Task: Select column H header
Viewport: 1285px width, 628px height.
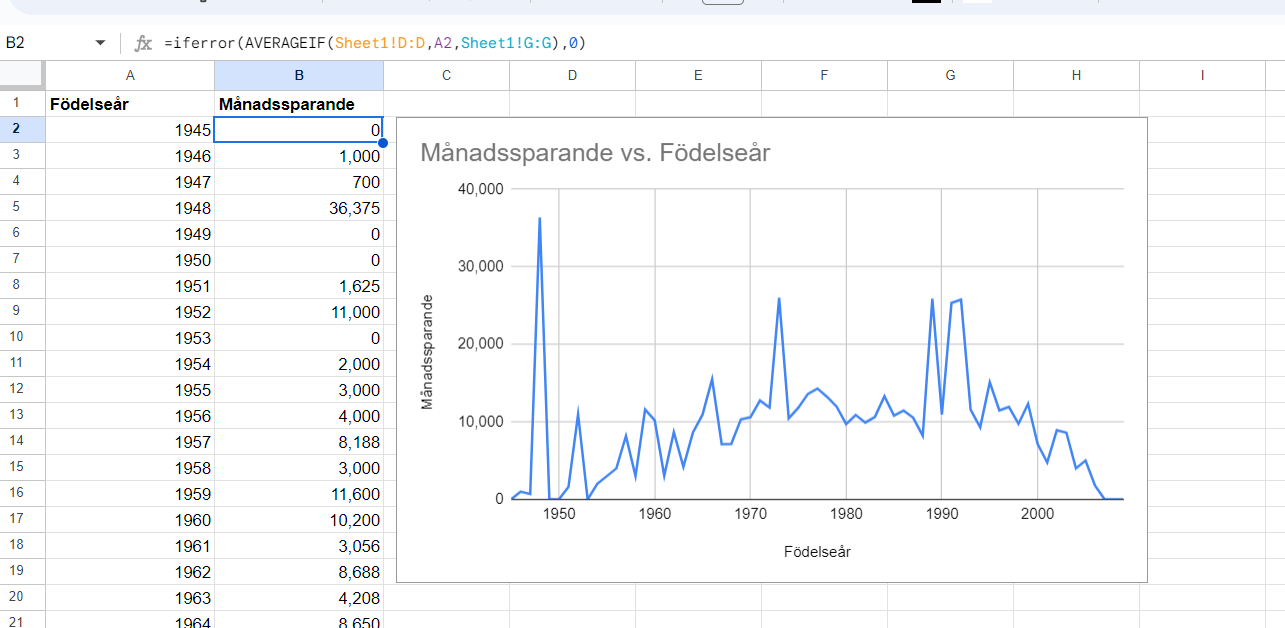Action: click(x=1076, y=75)
